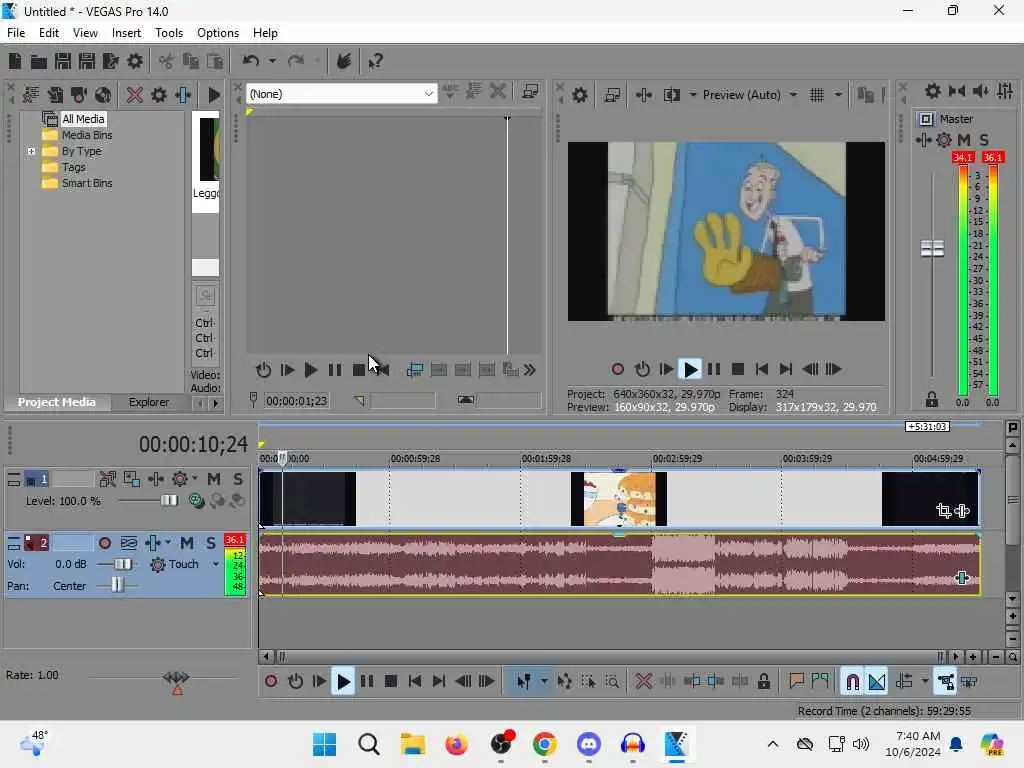
Task: Mute the Master bus with M
Action: tap(964, 140)
